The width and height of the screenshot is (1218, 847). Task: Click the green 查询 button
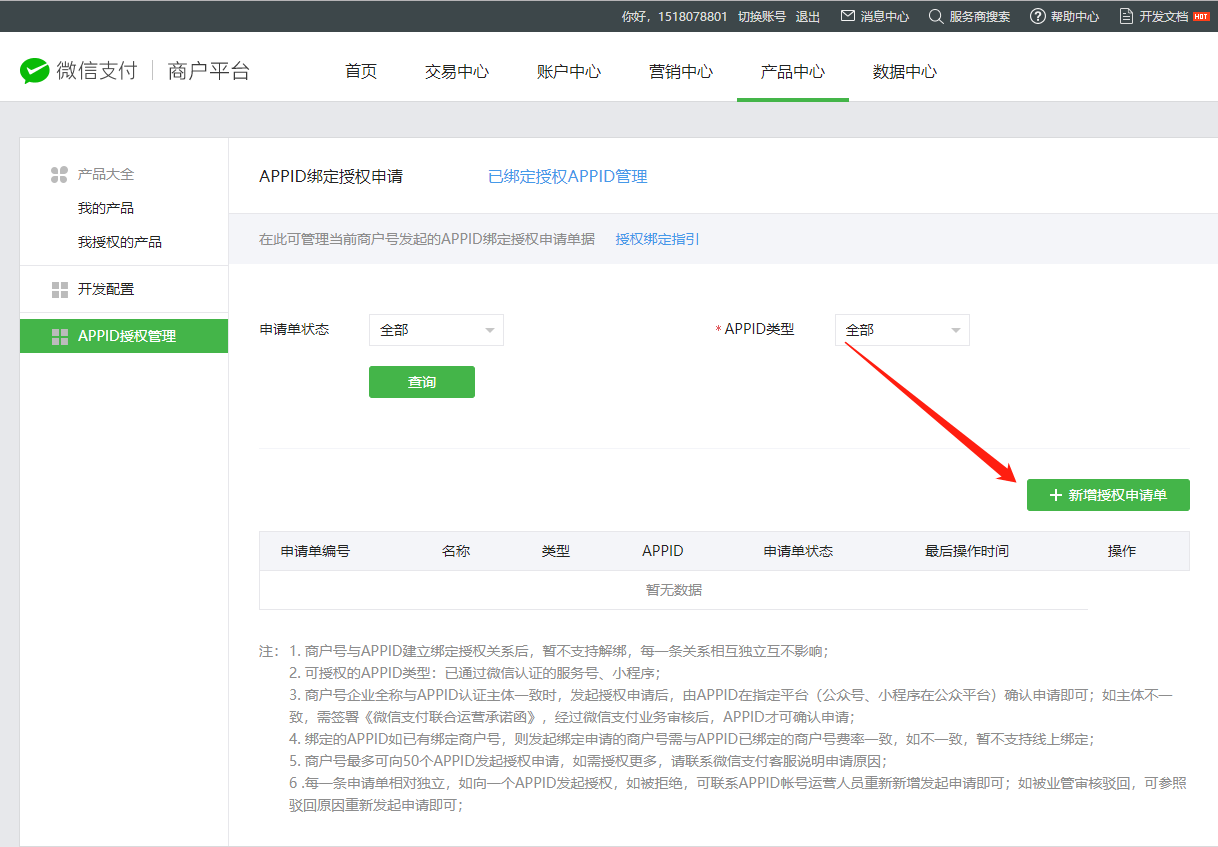[x=421, y=382]
